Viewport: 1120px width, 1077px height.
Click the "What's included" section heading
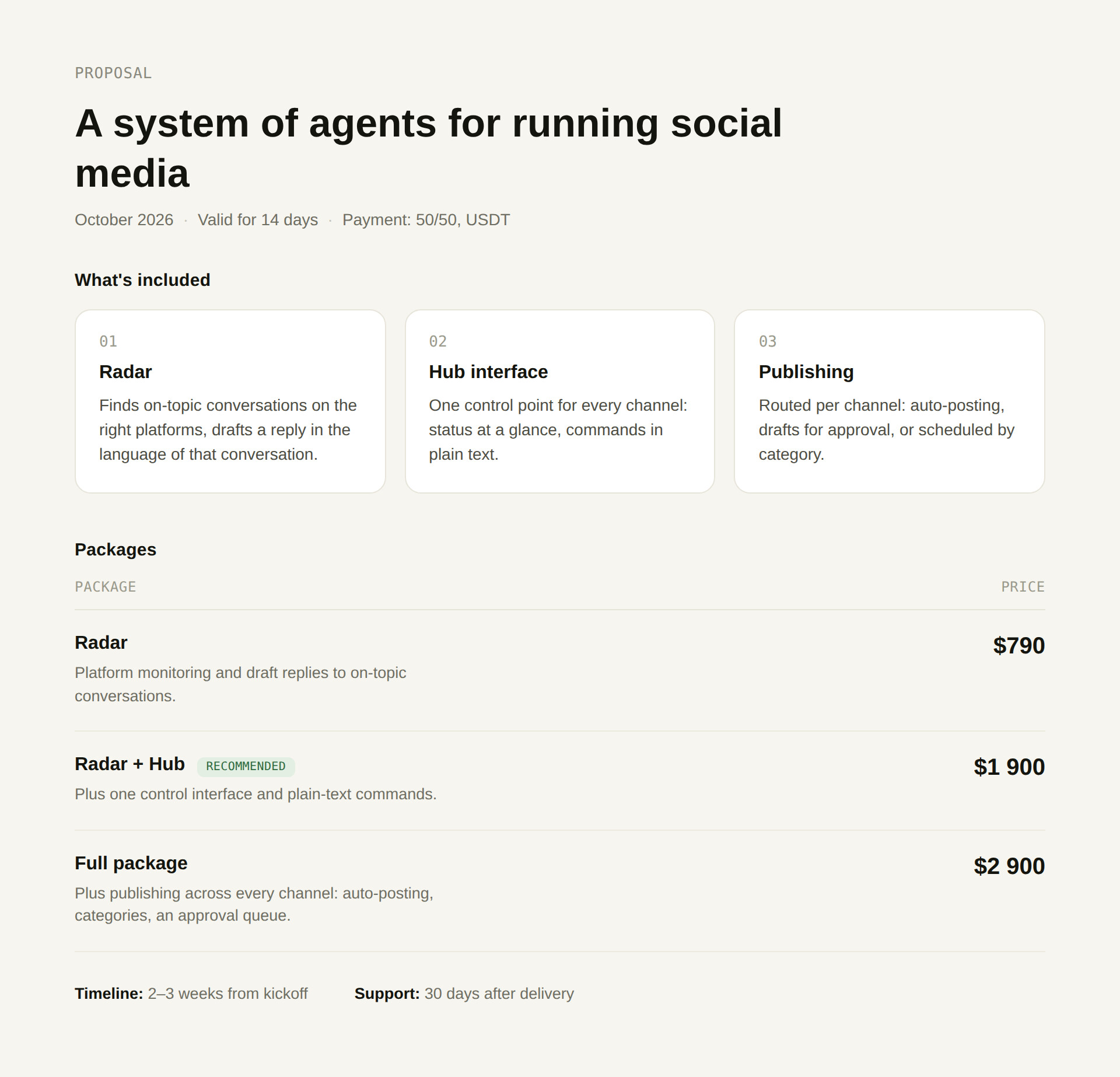coord(142,280)
